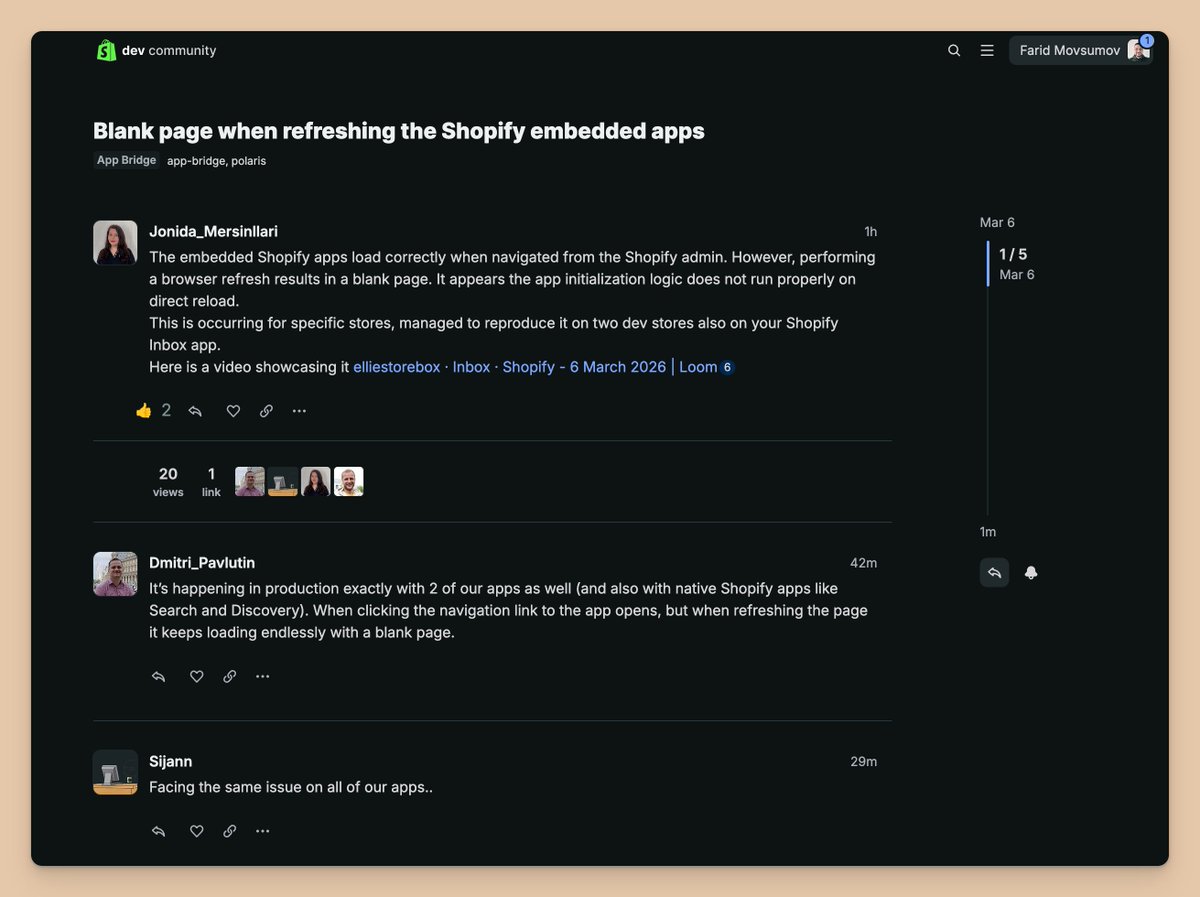Open the search magnifier icon
The width and height of the screenshot is (1200, 897).
point(954,50)
